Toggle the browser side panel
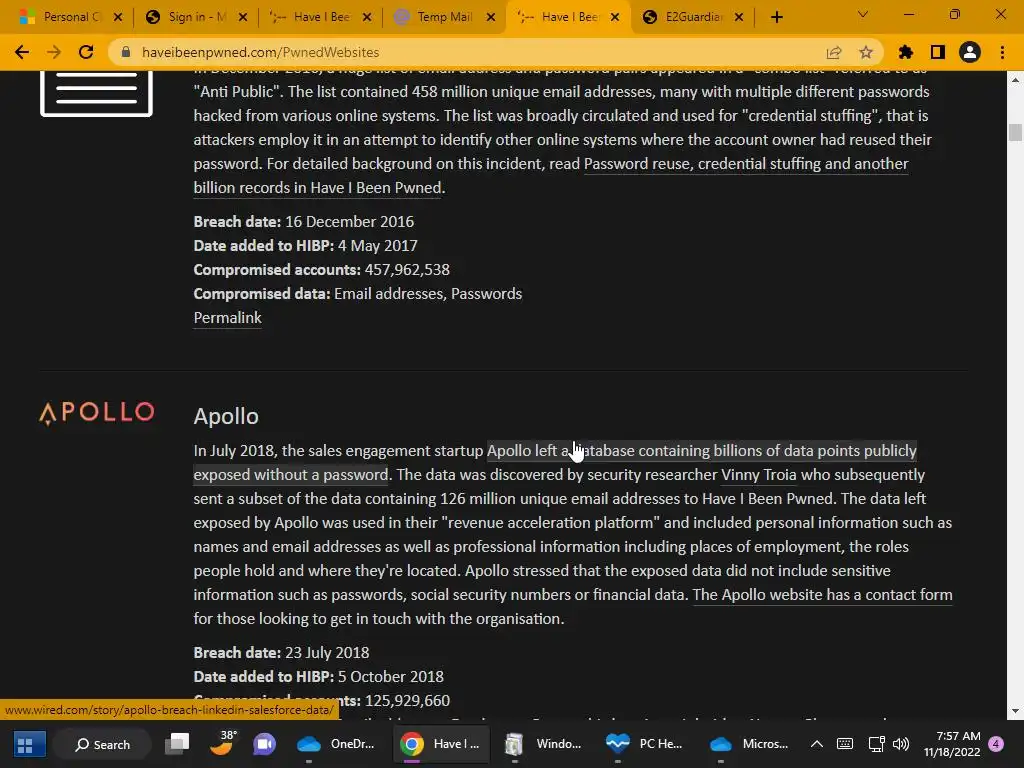The width and height of the screenshot is (1024, 768). pos(938,52)
